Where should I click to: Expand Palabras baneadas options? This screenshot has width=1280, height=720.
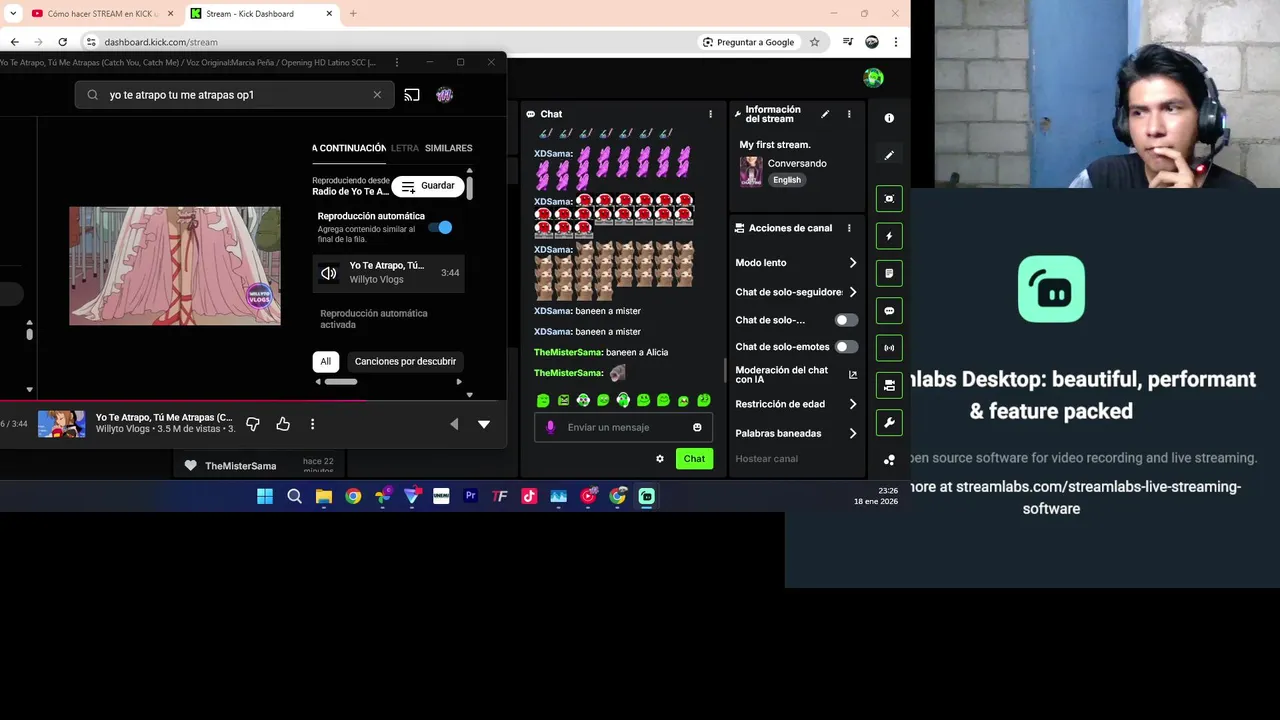pyautogui.click(x=853, y=434)
